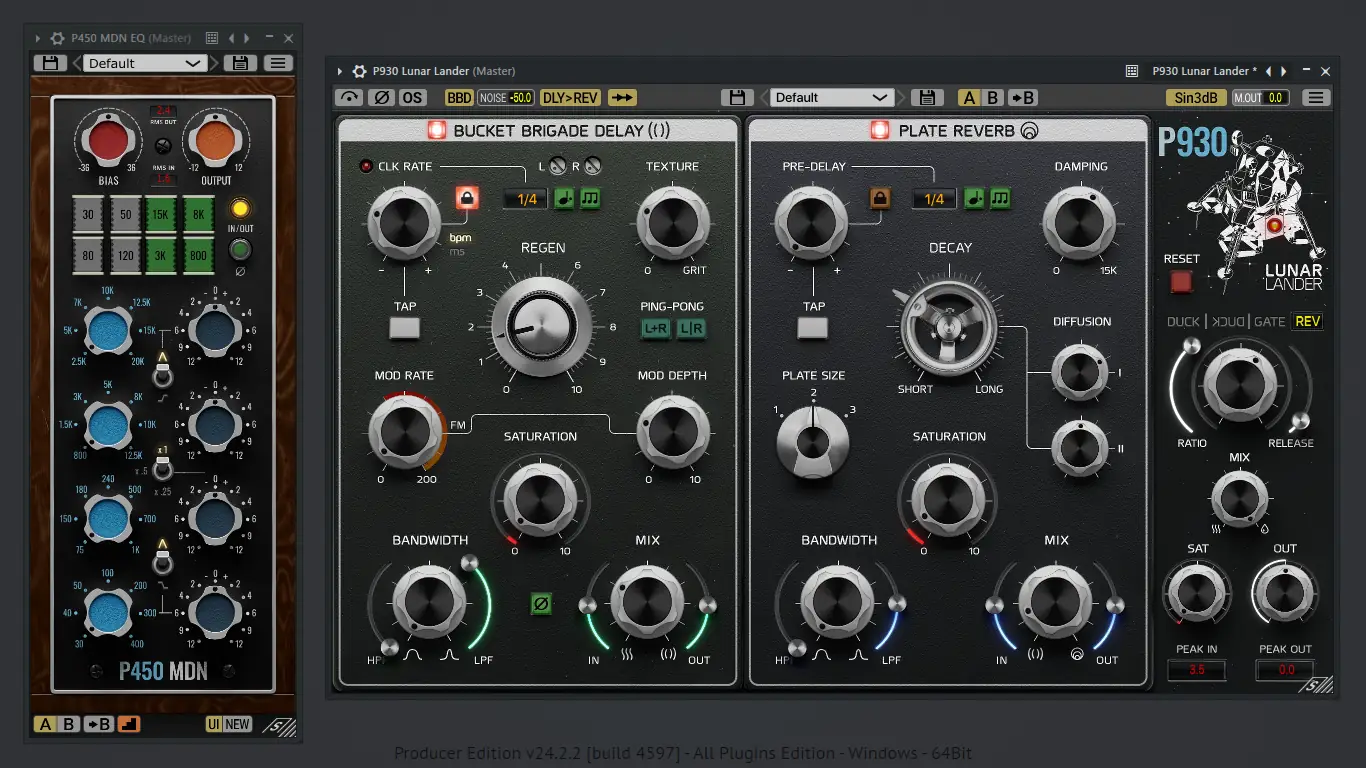The image size is (1366, 768).
Task: Click the save-as floppy icon right of the Lunar Lander Default dropdown
Action: [x=927, y=98]
